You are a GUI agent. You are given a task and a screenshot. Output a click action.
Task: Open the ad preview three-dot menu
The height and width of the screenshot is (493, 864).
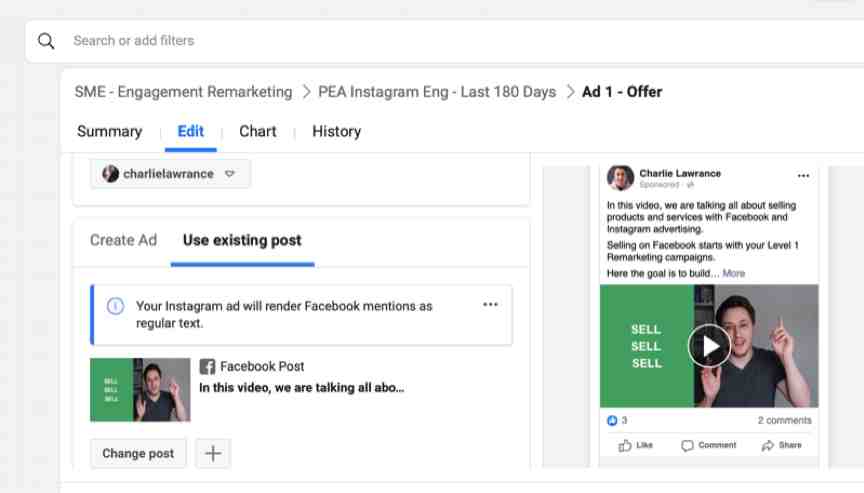803,176
